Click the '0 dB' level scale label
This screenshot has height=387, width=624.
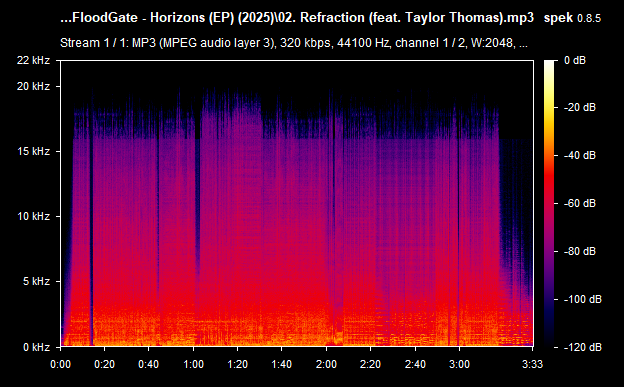(x=575, y=60)
